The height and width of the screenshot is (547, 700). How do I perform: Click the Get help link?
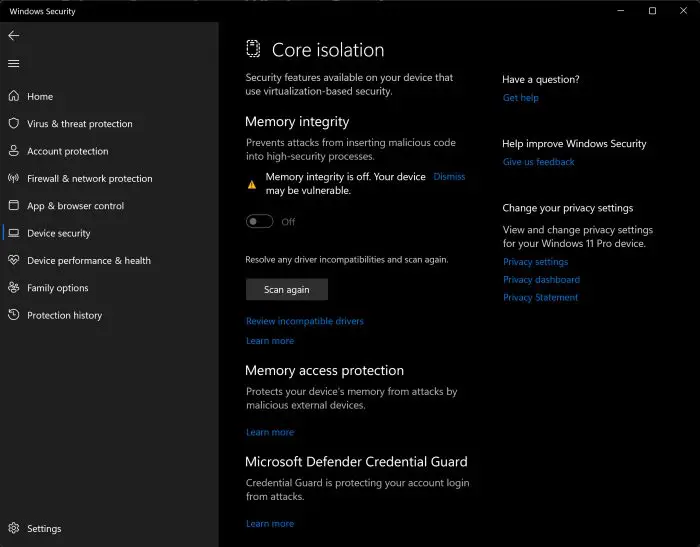(521, 98)
